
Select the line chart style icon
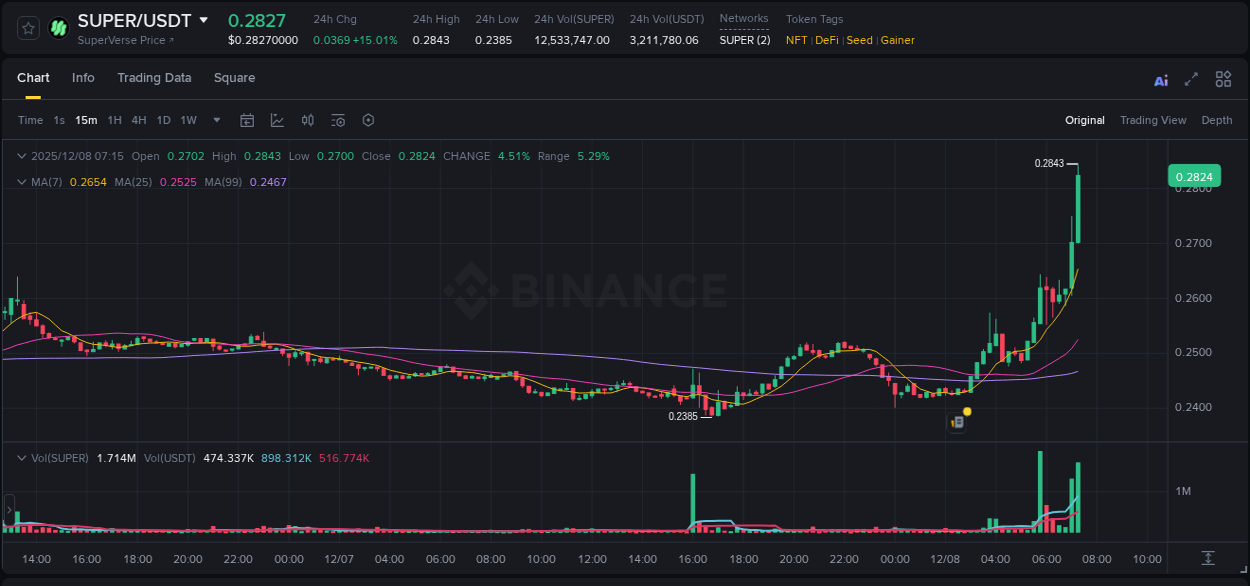277,120
